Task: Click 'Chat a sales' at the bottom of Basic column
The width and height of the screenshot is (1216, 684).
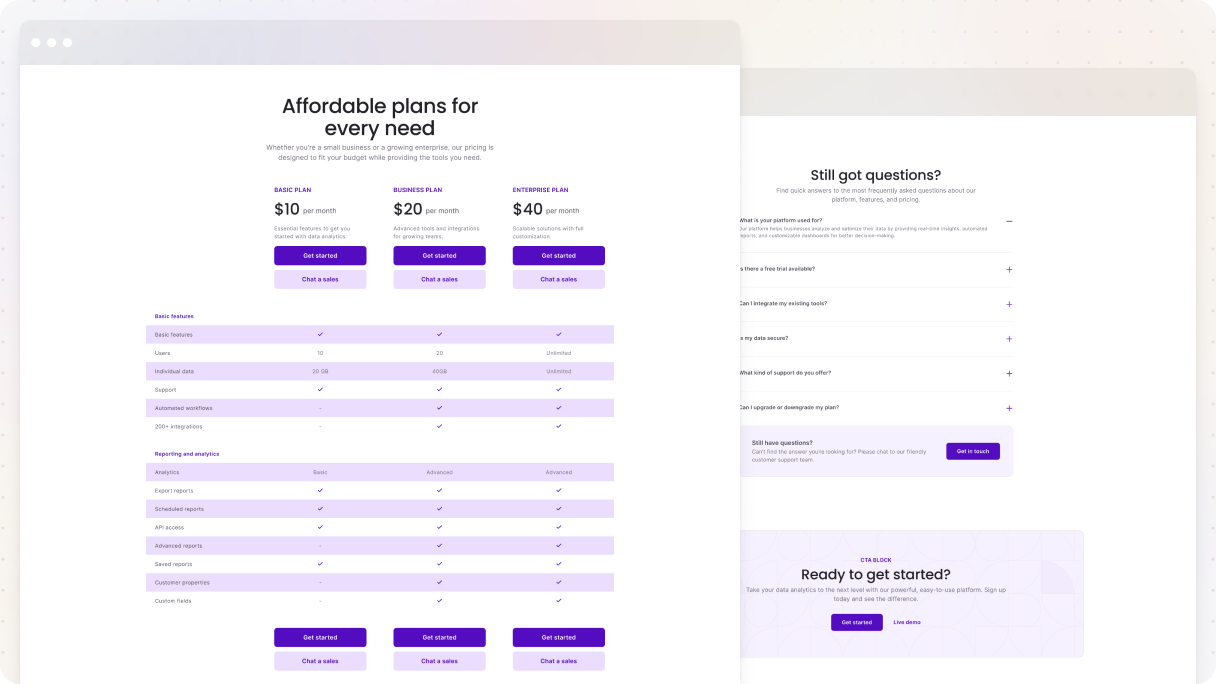Action: (x=320, y=661)
